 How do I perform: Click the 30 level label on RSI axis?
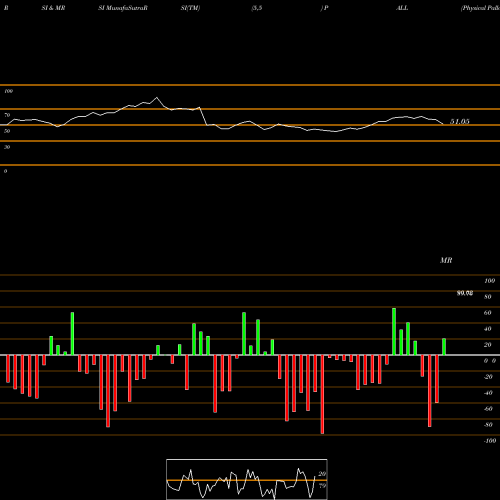click(x=7, y=147)
